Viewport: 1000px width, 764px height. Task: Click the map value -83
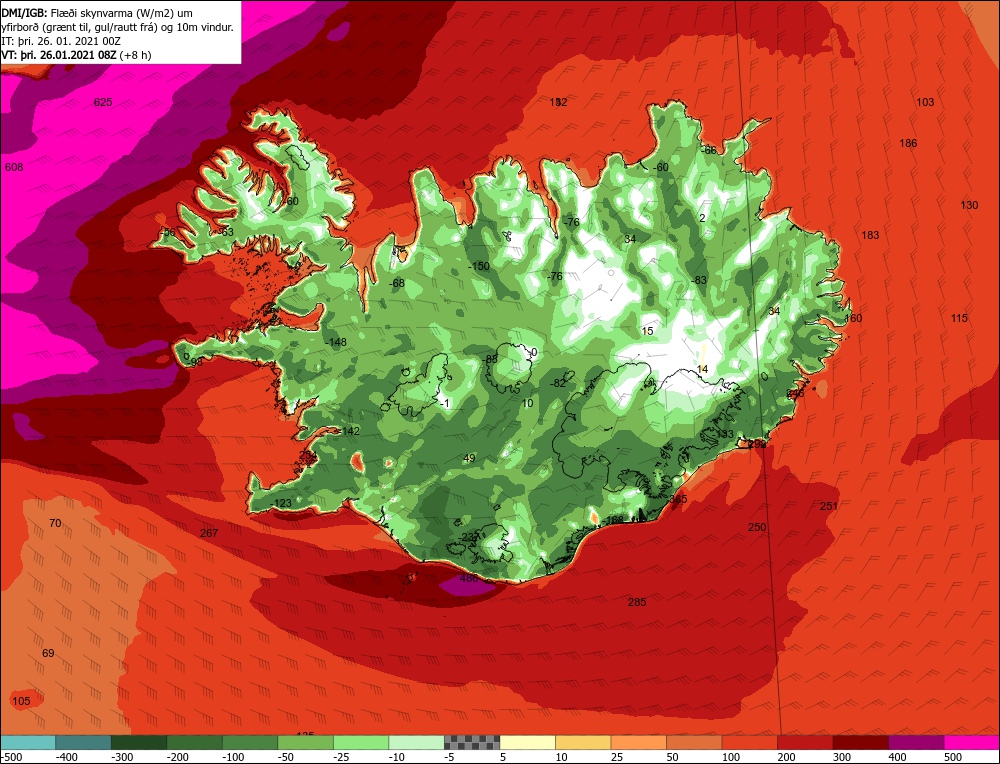click(x=699, y=280)
